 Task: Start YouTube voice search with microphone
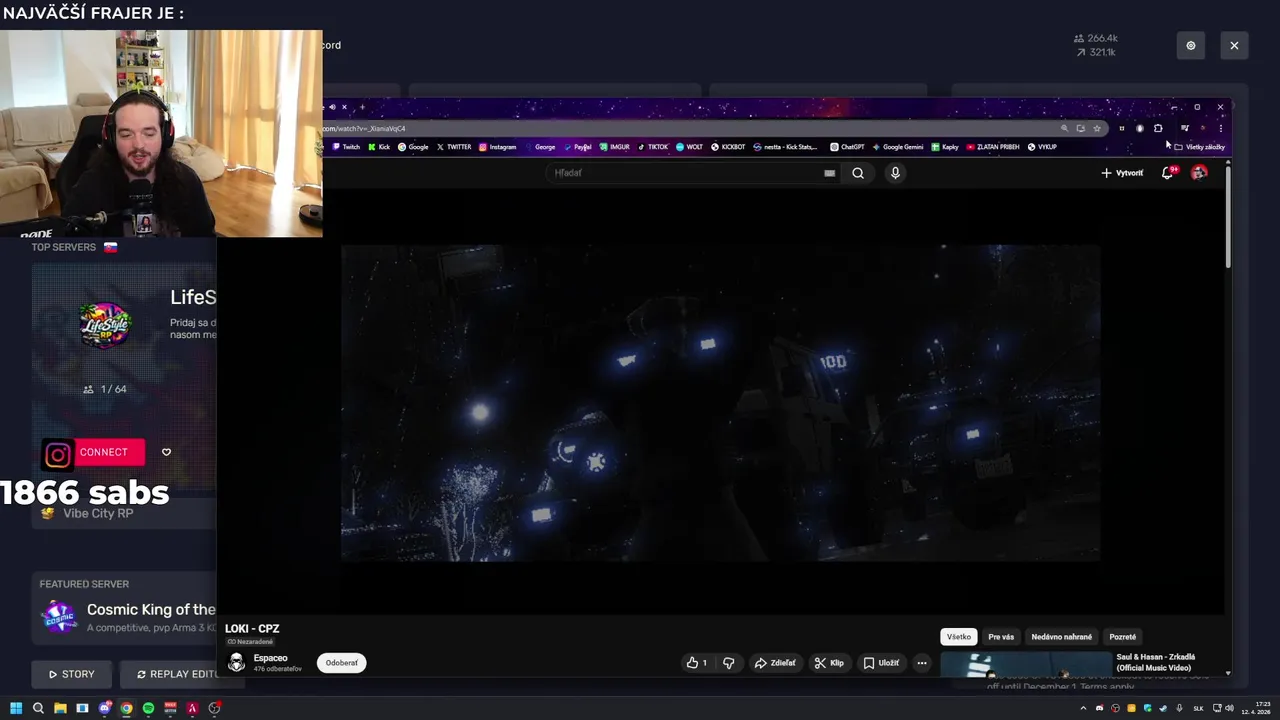tap(895, 173)
